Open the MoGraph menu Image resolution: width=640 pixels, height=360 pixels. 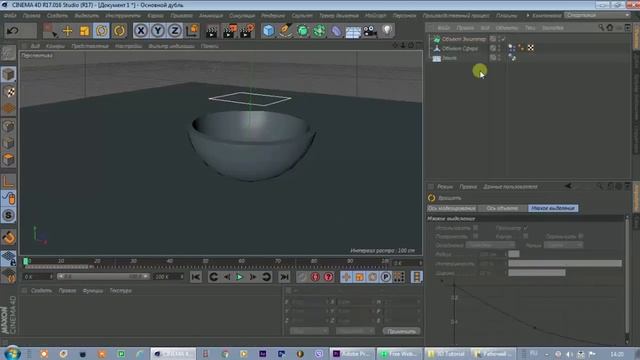376,16
